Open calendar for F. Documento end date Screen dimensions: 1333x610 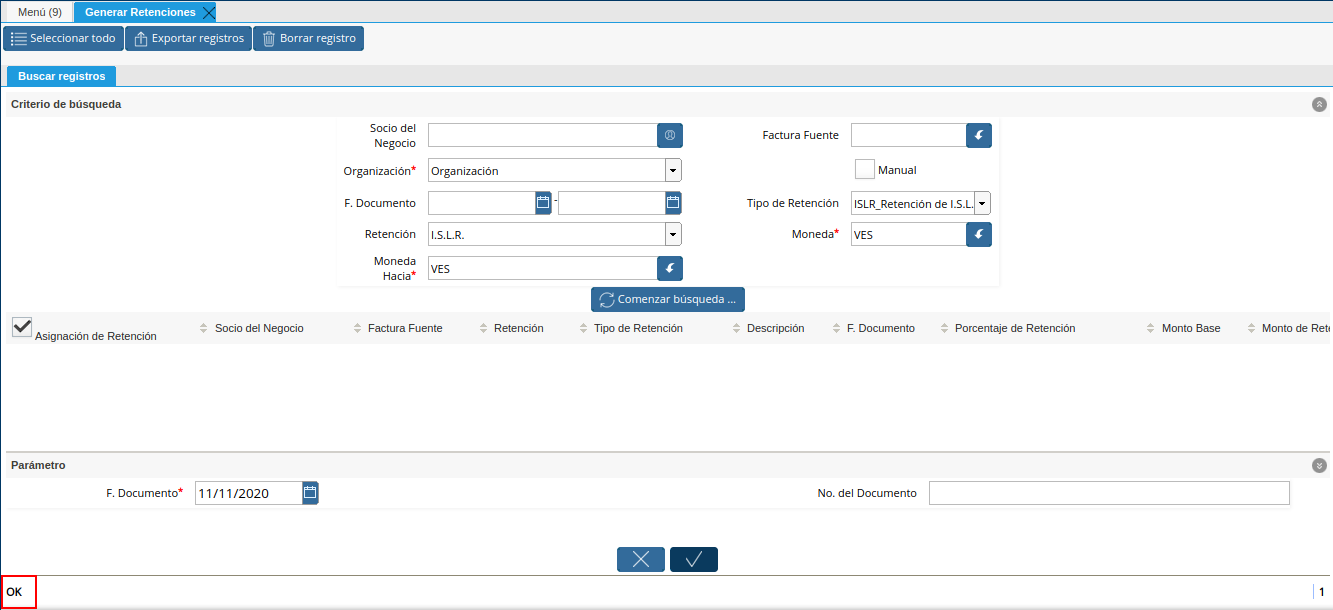(x=673, y=203)
